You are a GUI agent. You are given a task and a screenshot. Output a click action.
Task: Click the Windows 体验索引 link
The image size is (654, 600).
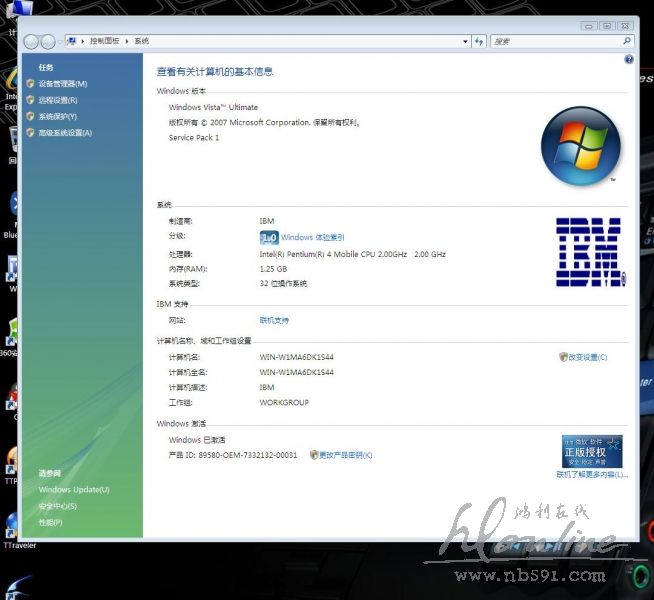(312, 238)
